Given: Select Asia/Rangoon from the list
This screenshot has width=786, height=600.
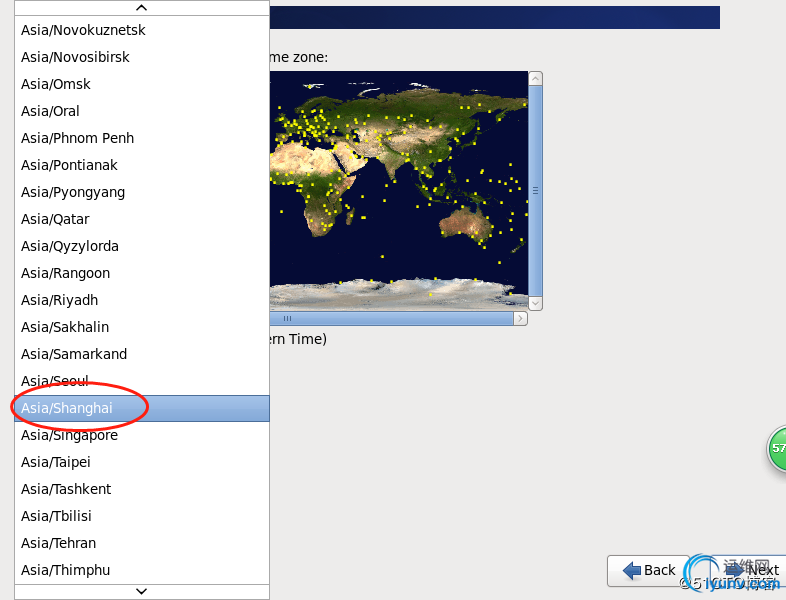Looking at the screenshot, I should tap(142, 273).
